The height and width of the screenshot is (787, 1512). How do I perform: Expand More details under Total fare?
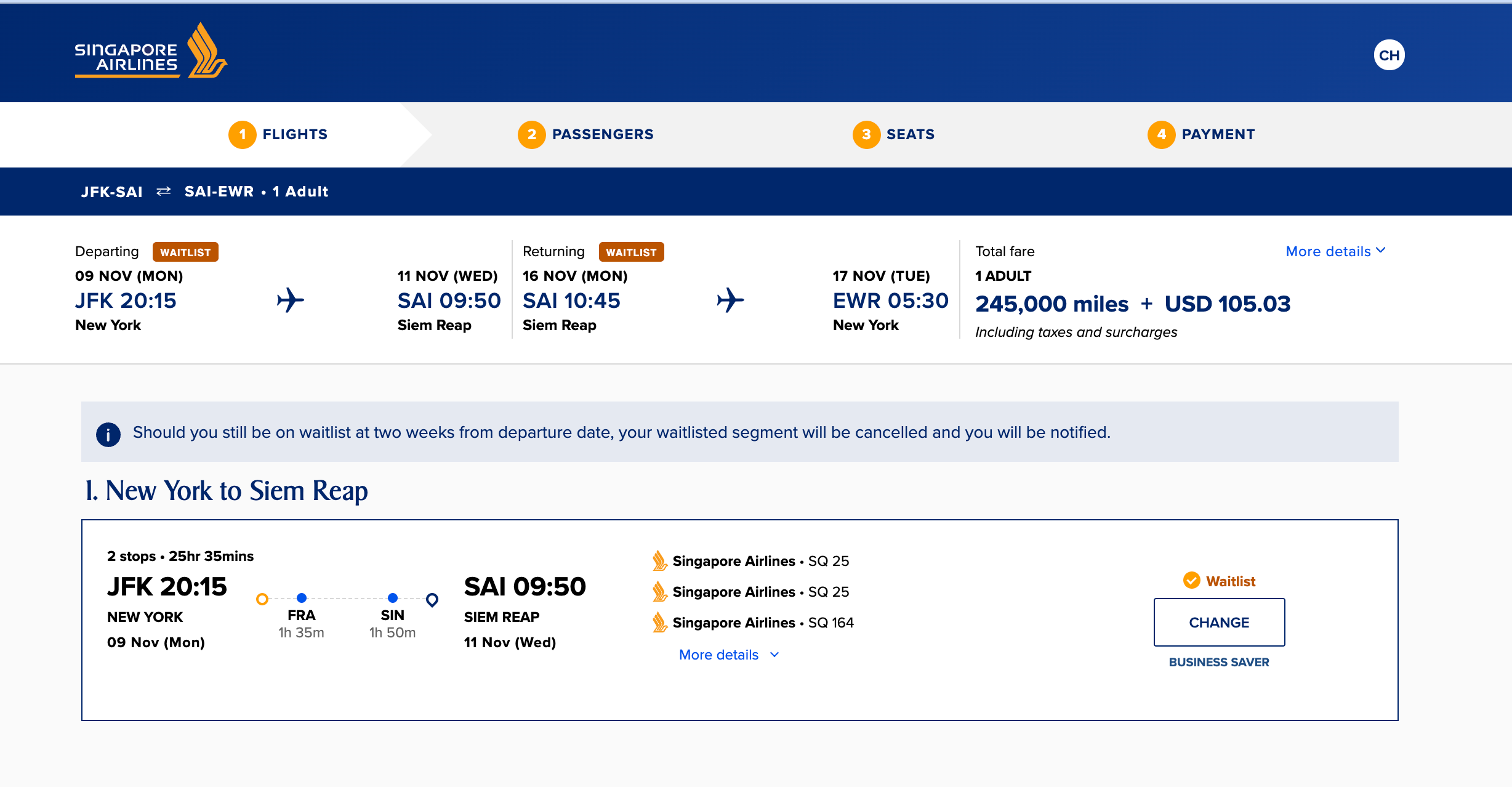pyautogui.click(x=1335, y=251)
